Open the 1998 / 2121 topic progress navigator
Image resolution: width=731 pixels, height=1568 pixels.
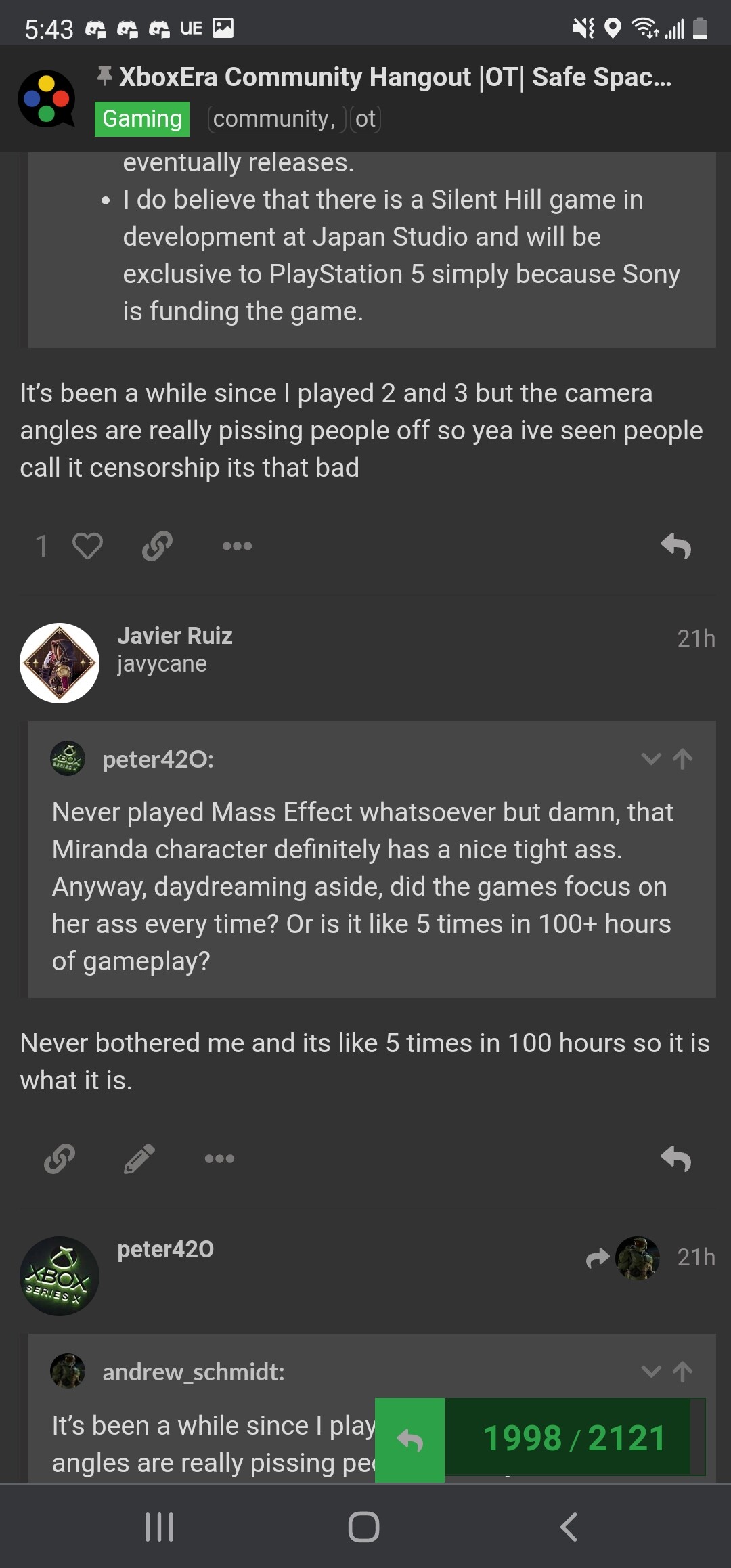pyautogui.click(x=574, y=1438)
